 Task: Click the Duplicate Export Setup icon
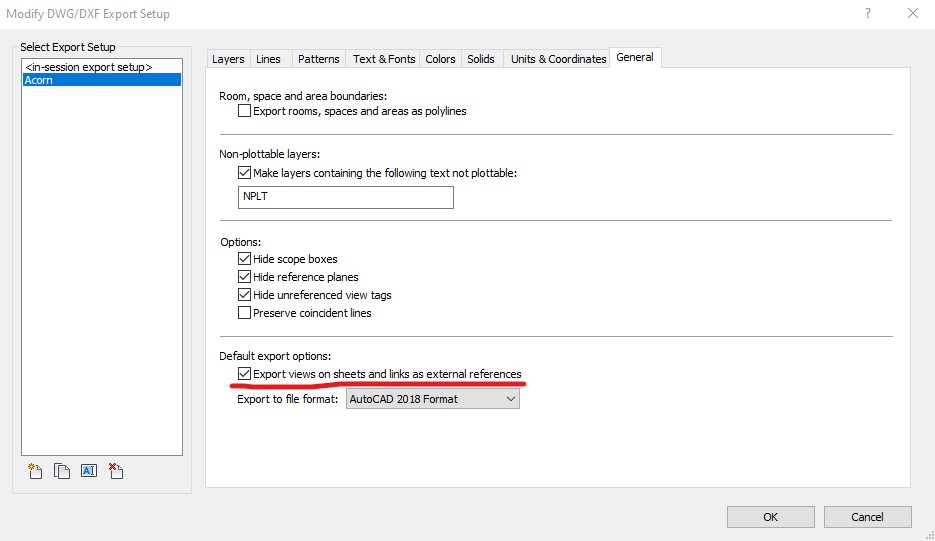coord(62,471)
